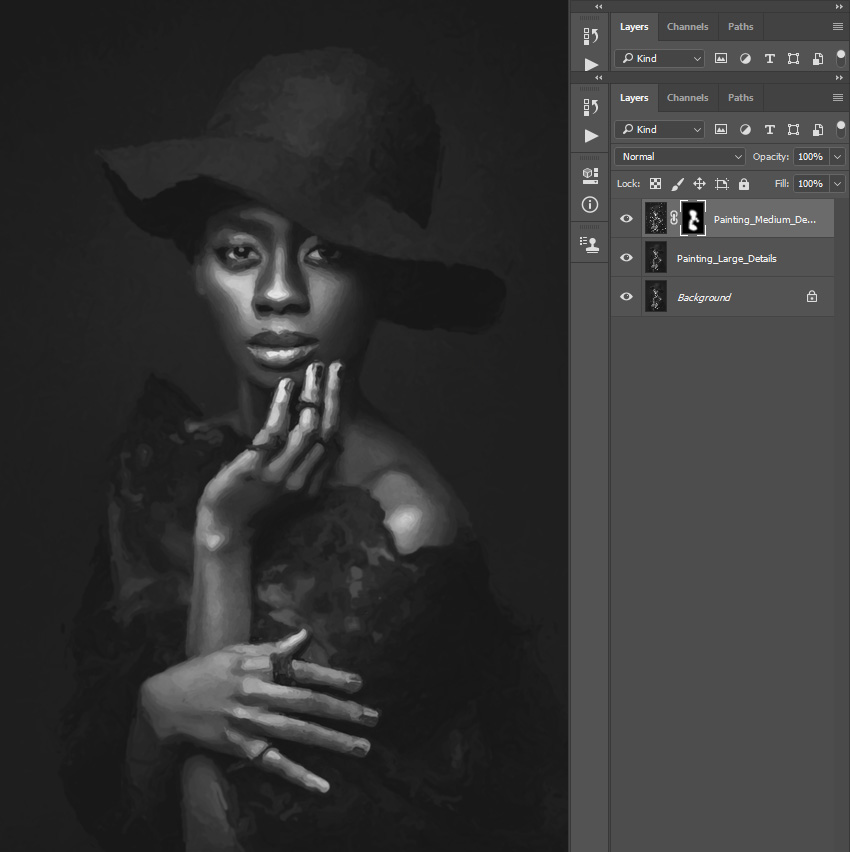Filter smart objects in lower Layers panel
850x852 pixels.
click(818, 130)
